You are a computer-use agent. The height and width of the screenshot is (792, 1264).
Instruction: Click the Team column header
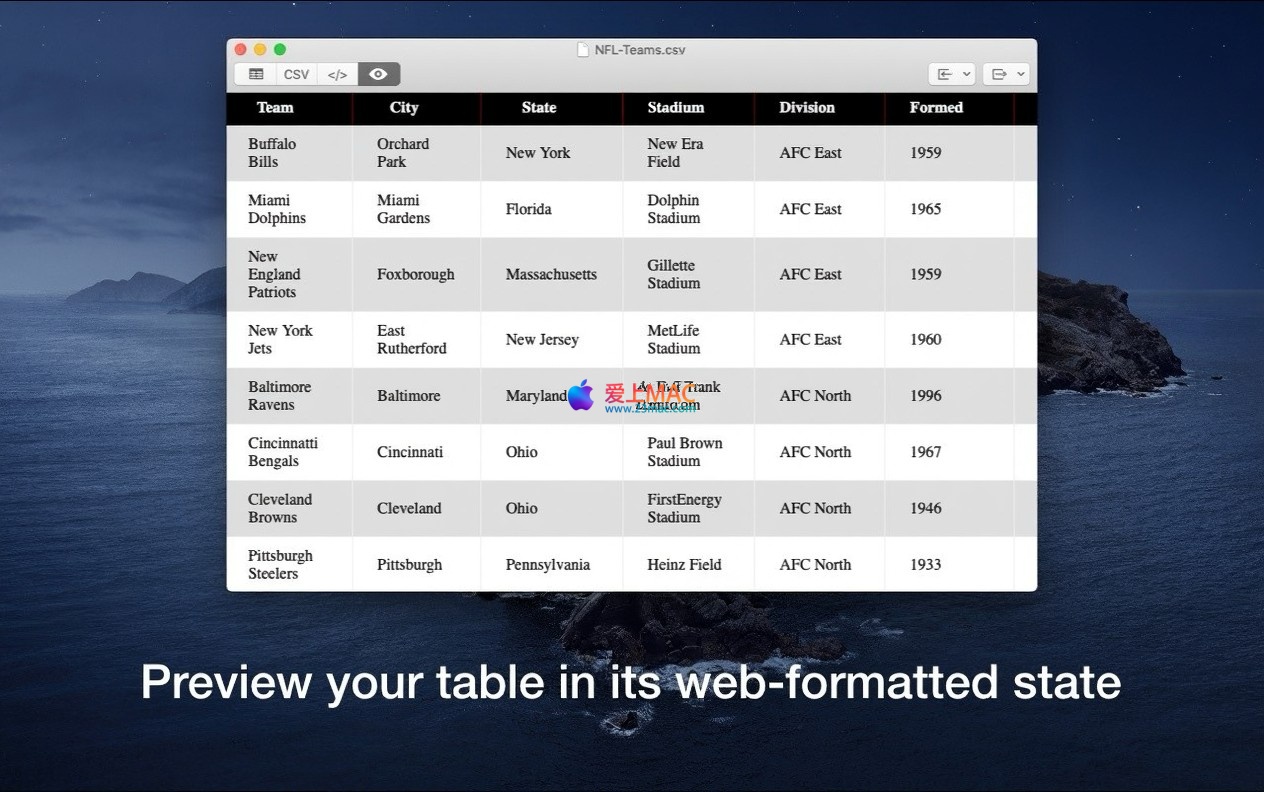point(275,108)
